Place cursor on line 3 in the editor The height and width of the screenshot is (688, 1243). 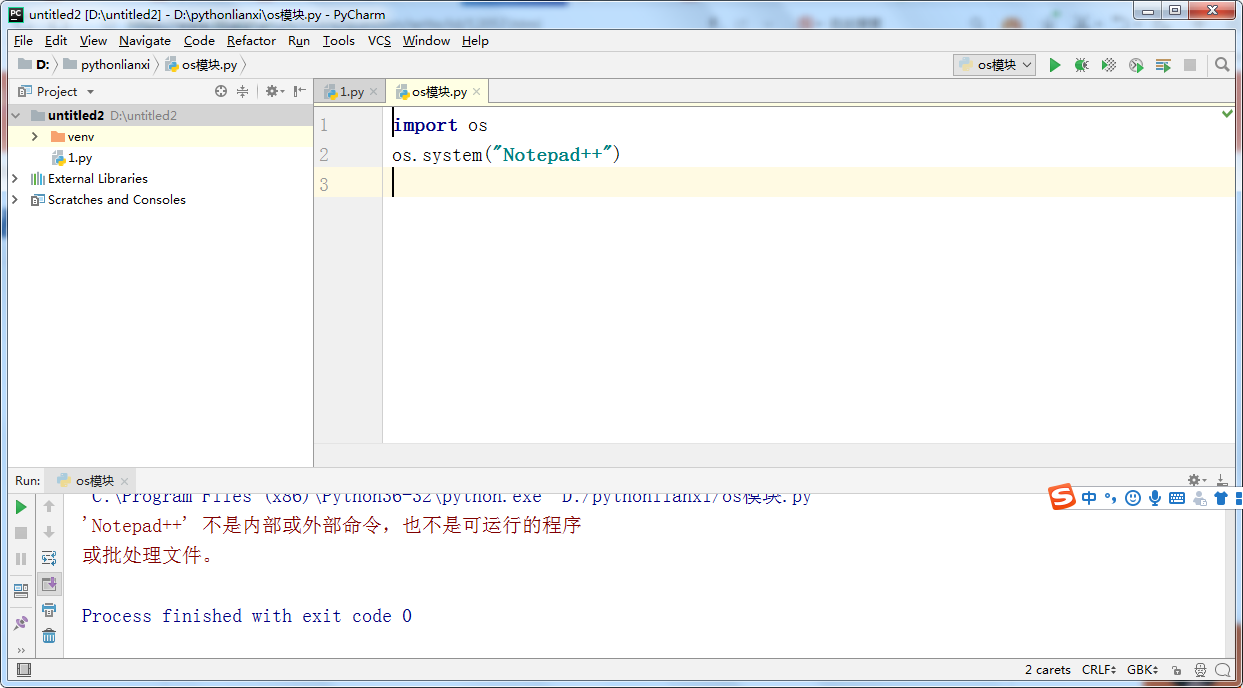(x=808, y=183)
